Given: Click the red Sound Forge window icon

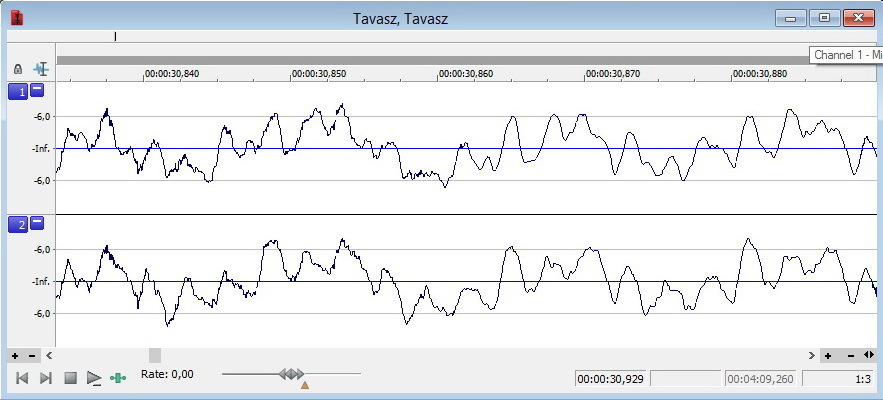Looking at the screenshot, I should tap(17, 18).
